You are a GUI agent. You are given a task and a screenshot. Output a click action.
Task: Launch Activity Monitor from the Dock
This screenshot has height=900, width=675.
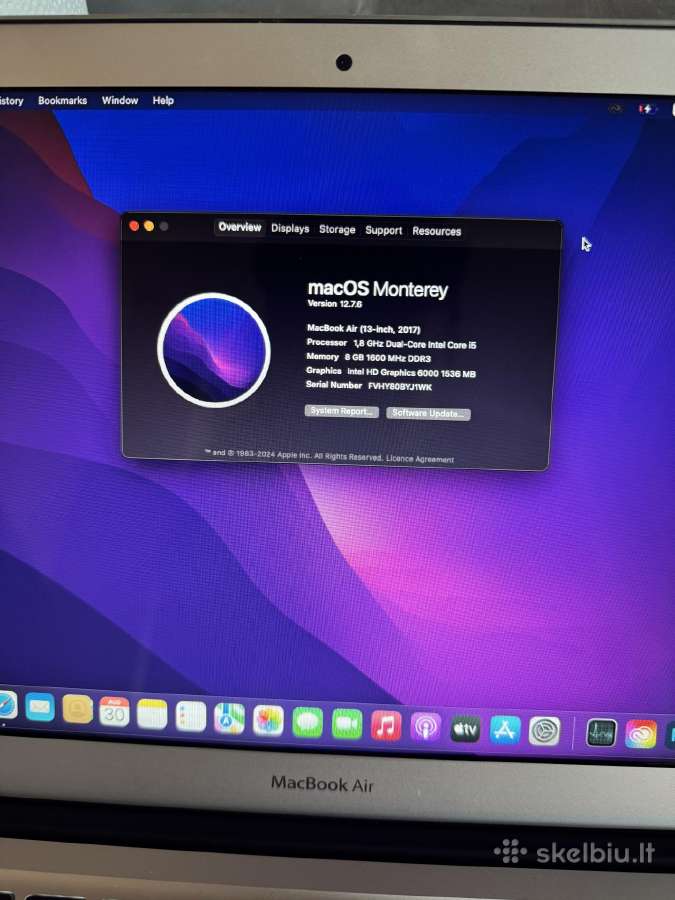coord(601,734)
